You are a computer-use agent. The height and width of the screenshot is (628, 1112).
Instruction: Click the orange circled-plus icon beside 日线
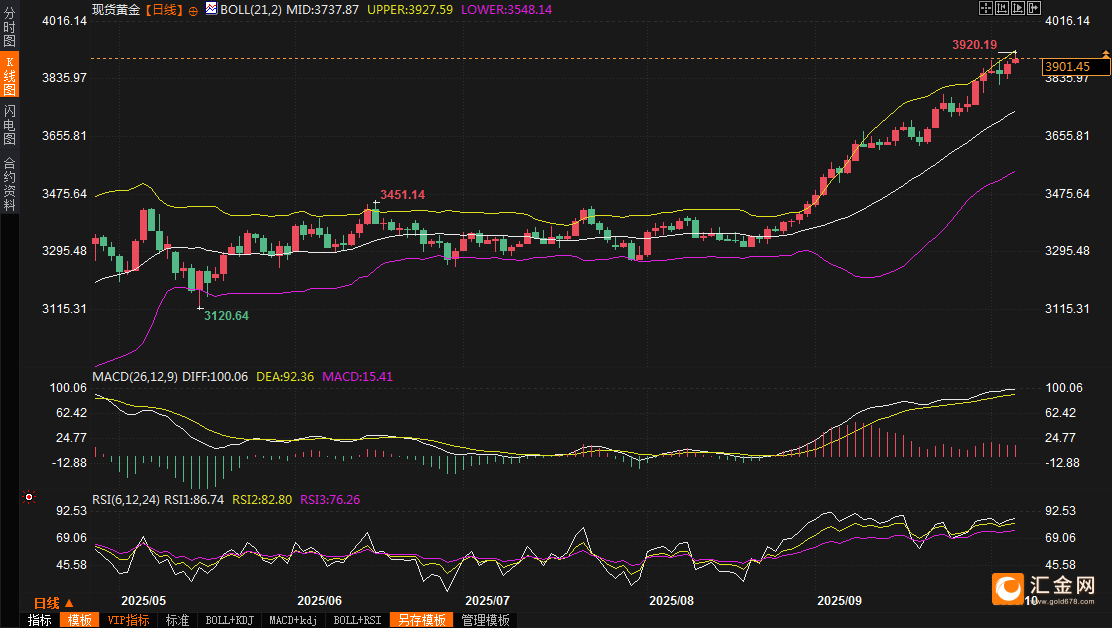click(192, 9)
